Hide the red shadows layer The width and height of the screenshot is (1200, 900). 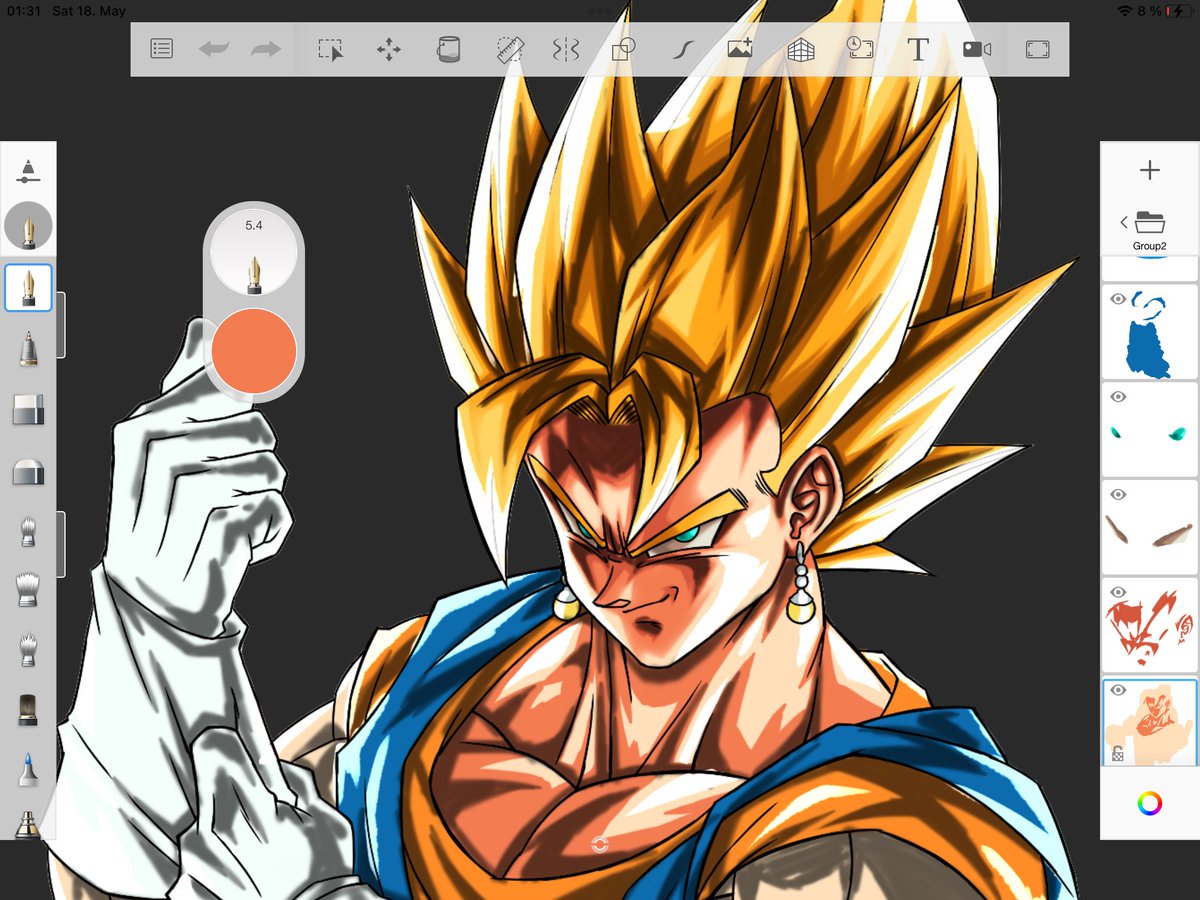click(1118, 592)
